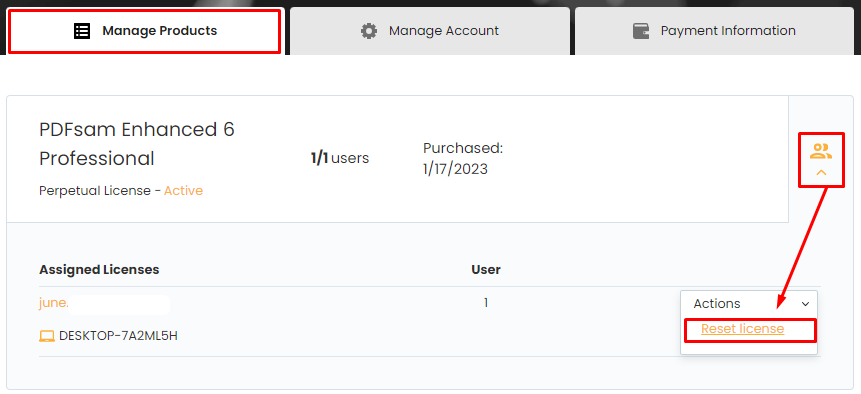
Task: Open the Manage Products tab
Action: pyautogui.click(x=145, y=31)
